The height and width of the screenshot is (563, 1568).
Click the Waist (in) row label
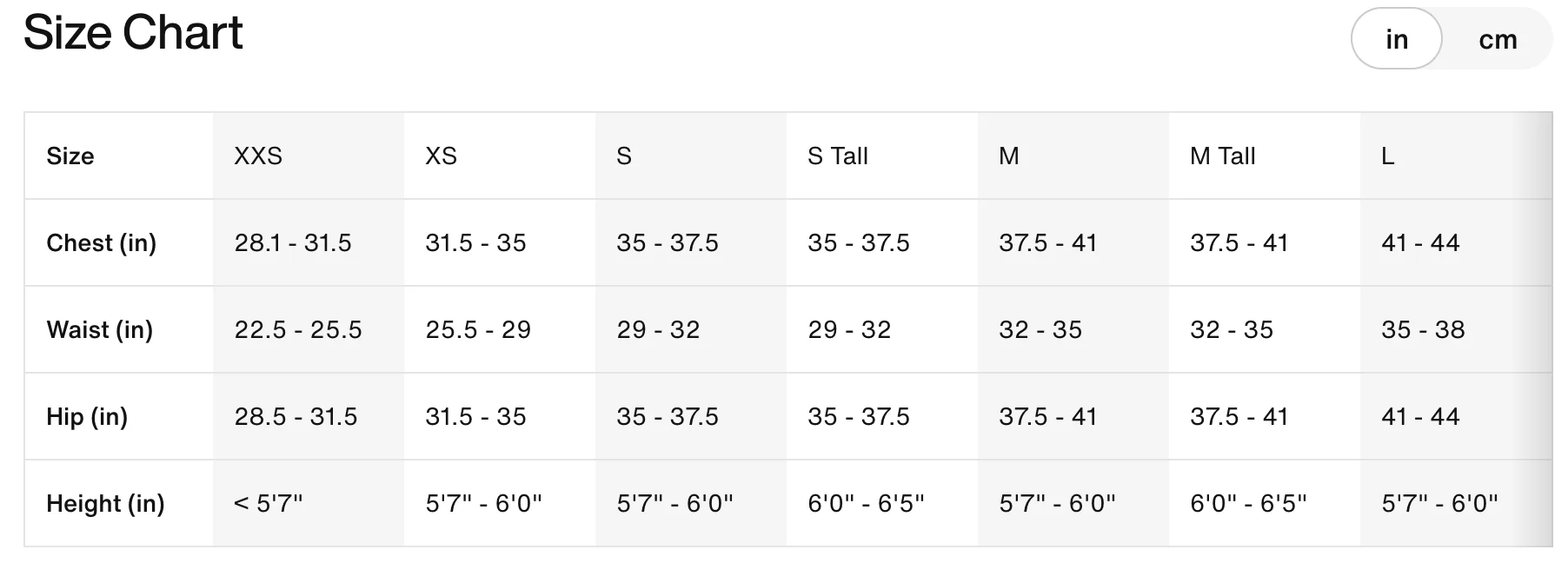[99, 330]
